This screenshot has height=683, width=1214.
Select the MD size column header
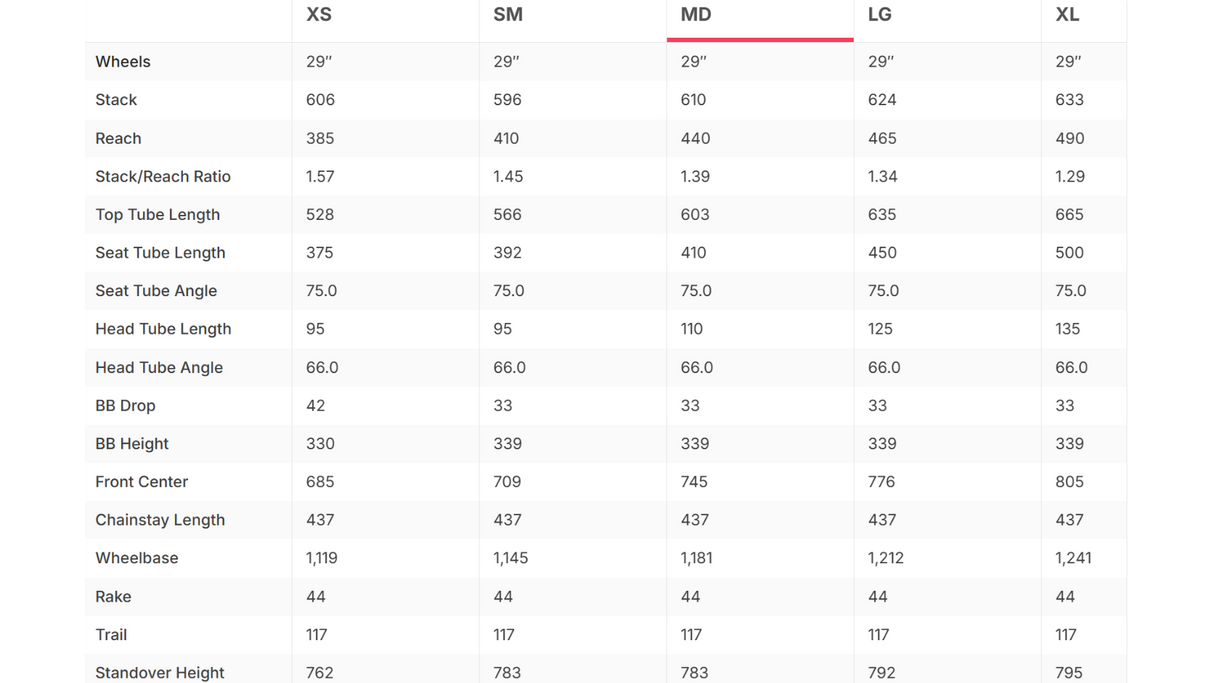tap(696, 15)
